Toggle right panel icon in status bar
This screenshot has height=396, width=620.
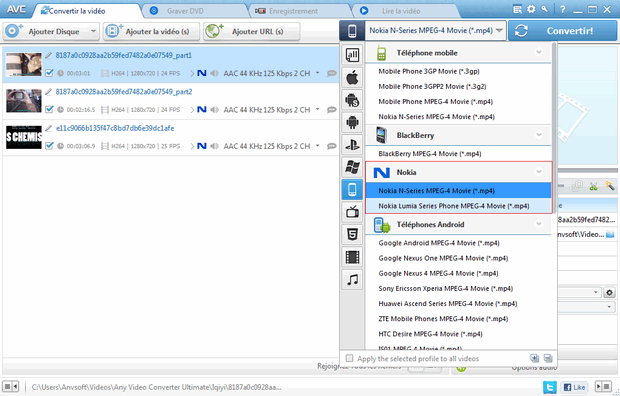pyautogui.click(x=604, y=386)
